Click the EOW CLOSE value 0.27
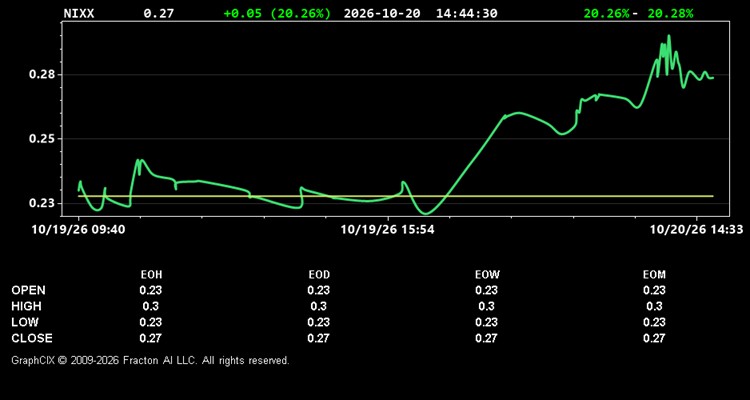The image size is (750, 400). click(x=486, y=338)
